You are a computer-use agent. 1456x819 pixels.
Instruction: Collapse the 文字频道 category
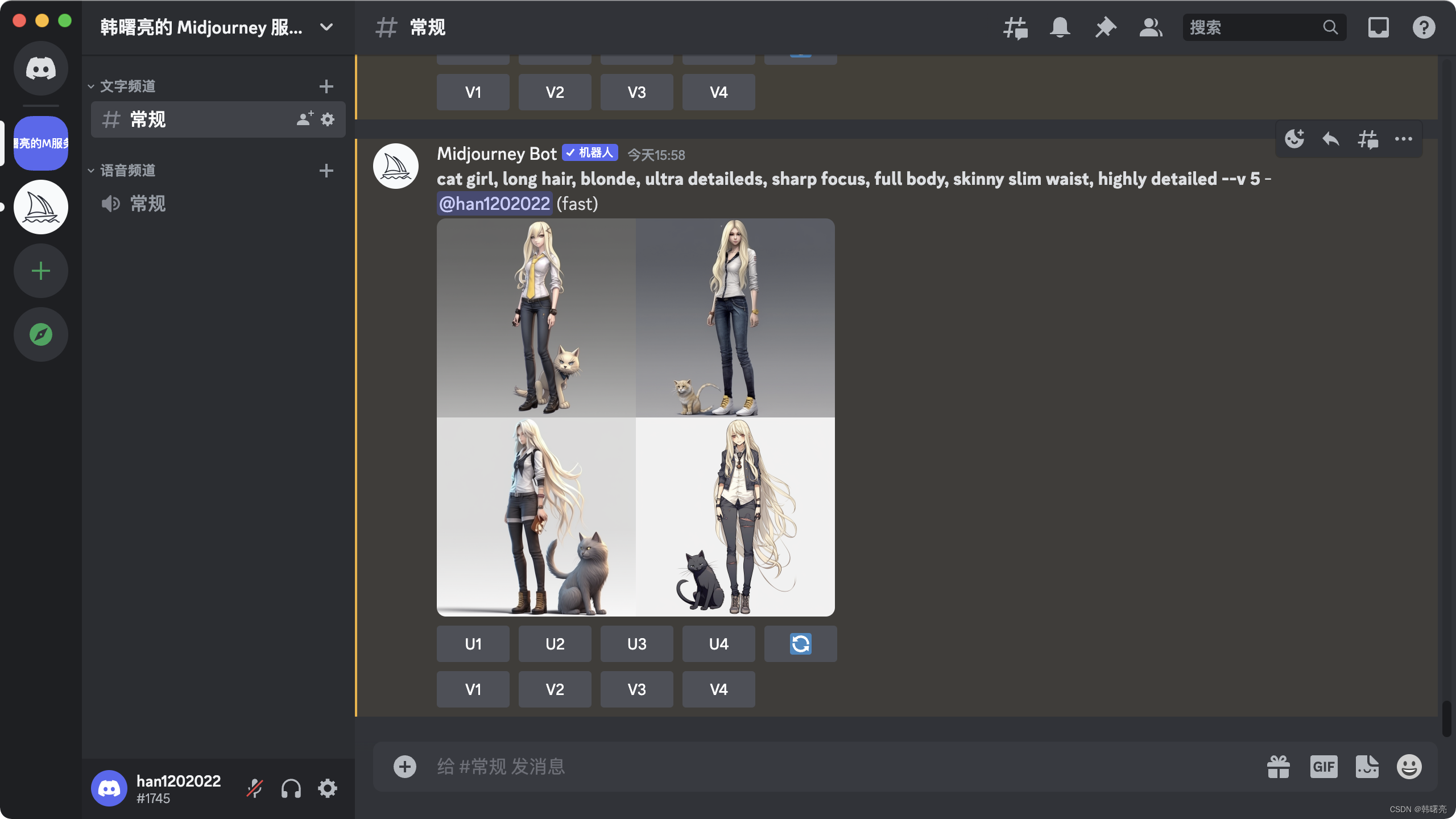(x=127, y=86)
